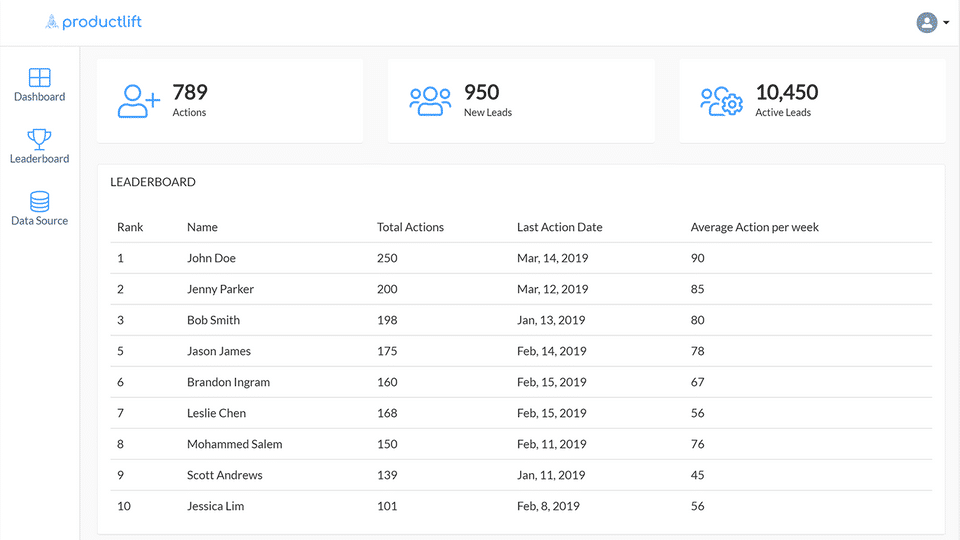This screenshot has width=960, height=540.
Task: Select the John Doe name cell
Action: click(211, 258)
